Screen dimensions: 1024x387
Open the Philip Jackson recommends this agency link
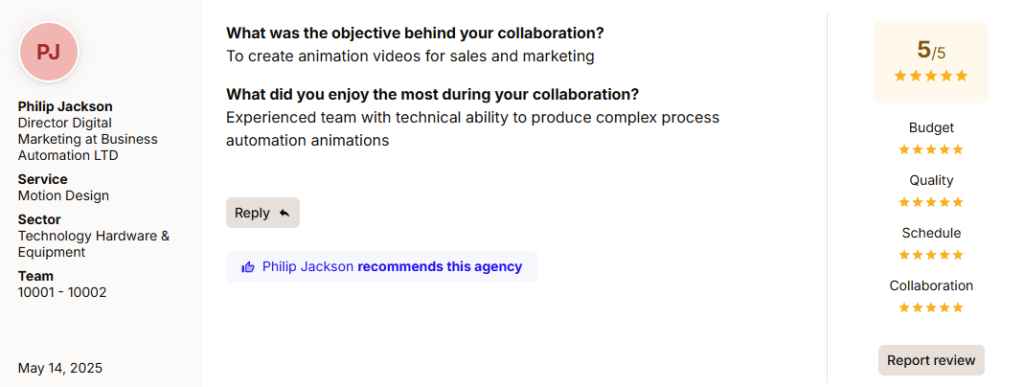click(382, 267)
